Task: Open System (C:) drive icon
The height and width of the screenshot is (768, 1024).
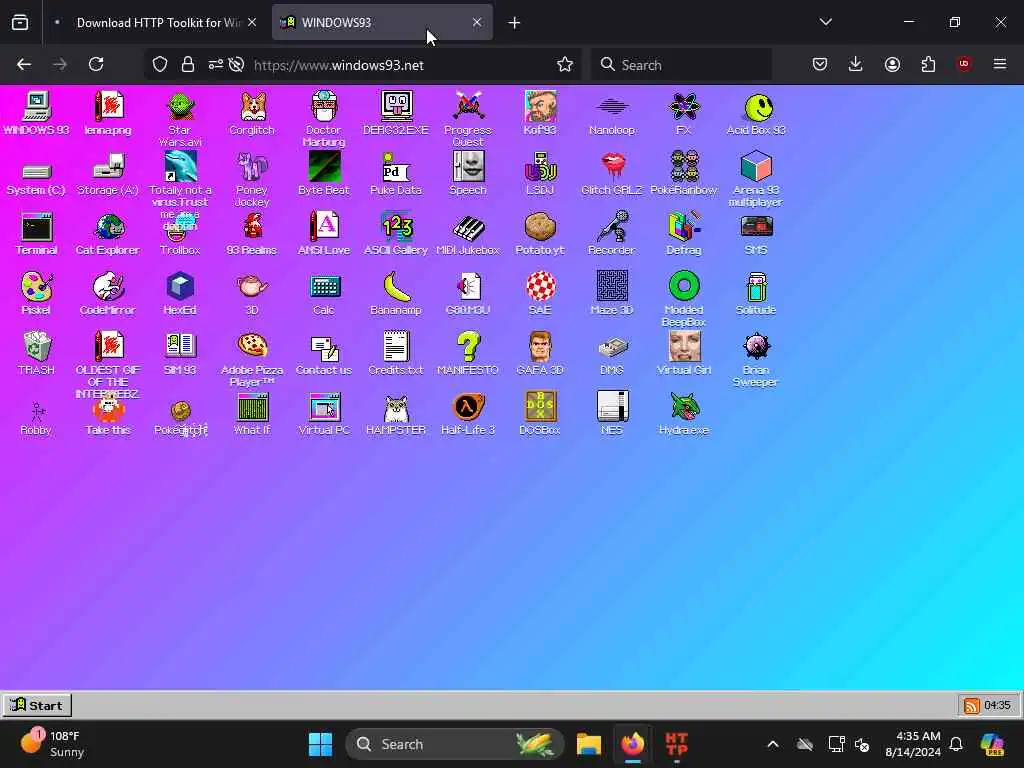Action: (x=37, y=172)
